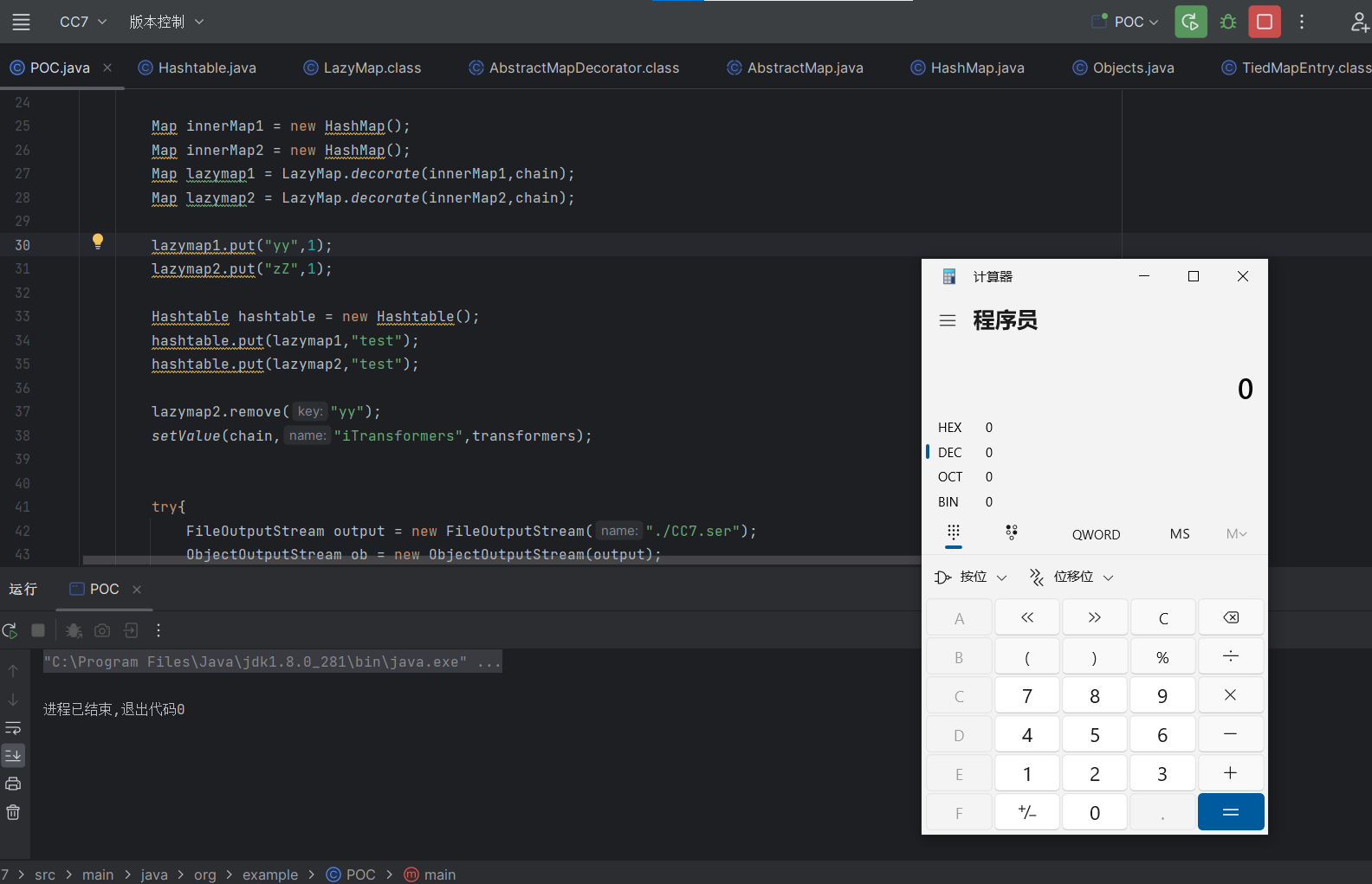Rerun POC in the run panel toolbar
Image resolution: width=1372 pixels, height=884 pixels.
coord(10,630)
